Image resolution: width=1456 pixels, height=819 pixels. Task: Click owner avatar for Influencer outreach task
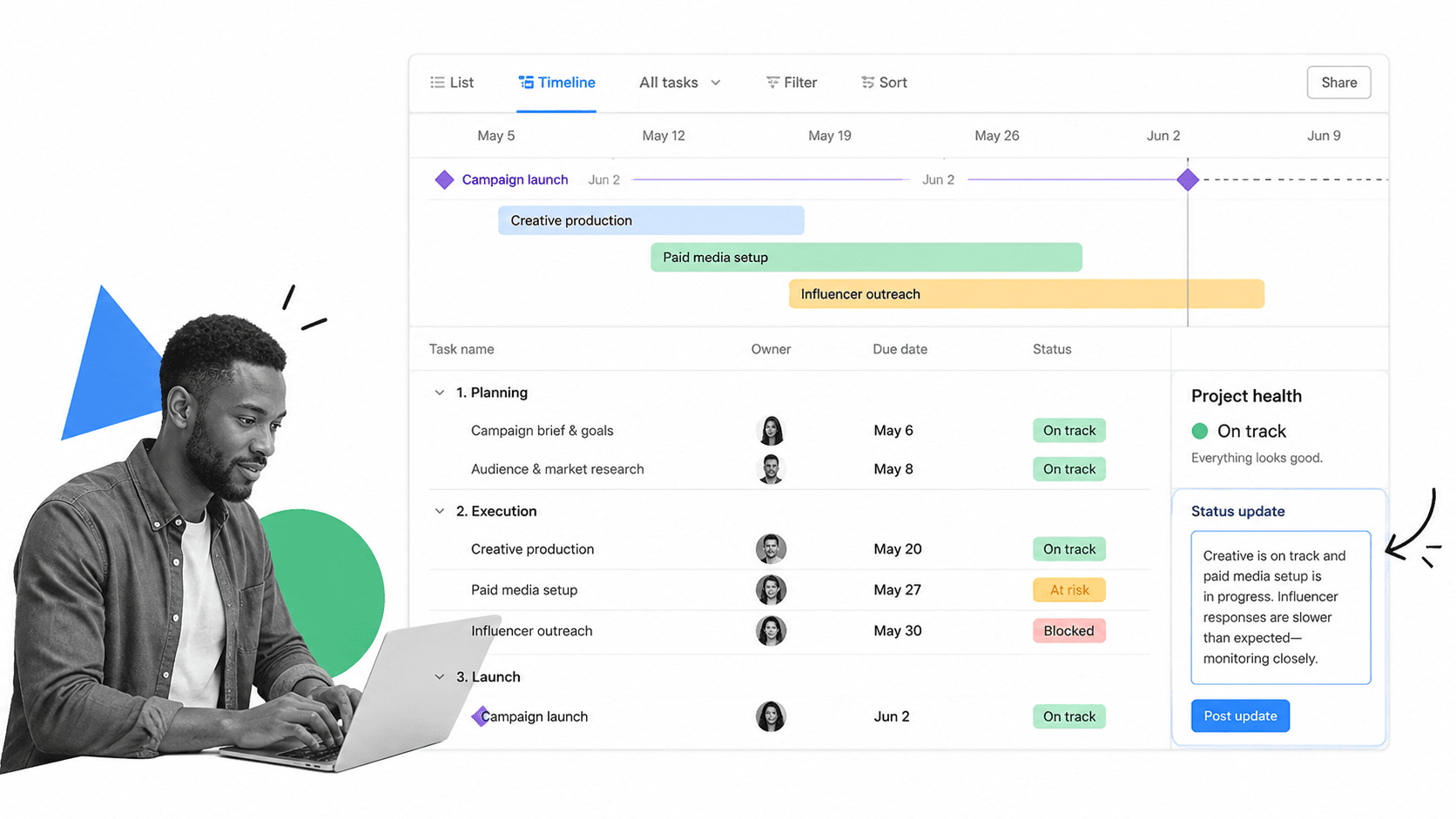(771, 630)
